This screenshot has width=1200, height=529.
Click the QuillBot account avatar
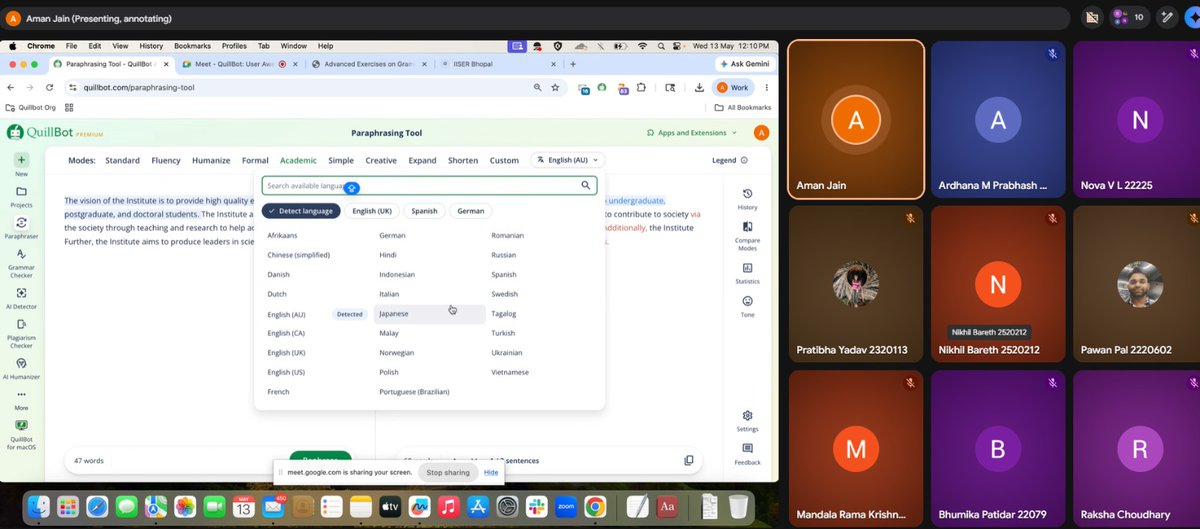pos(761,133)
